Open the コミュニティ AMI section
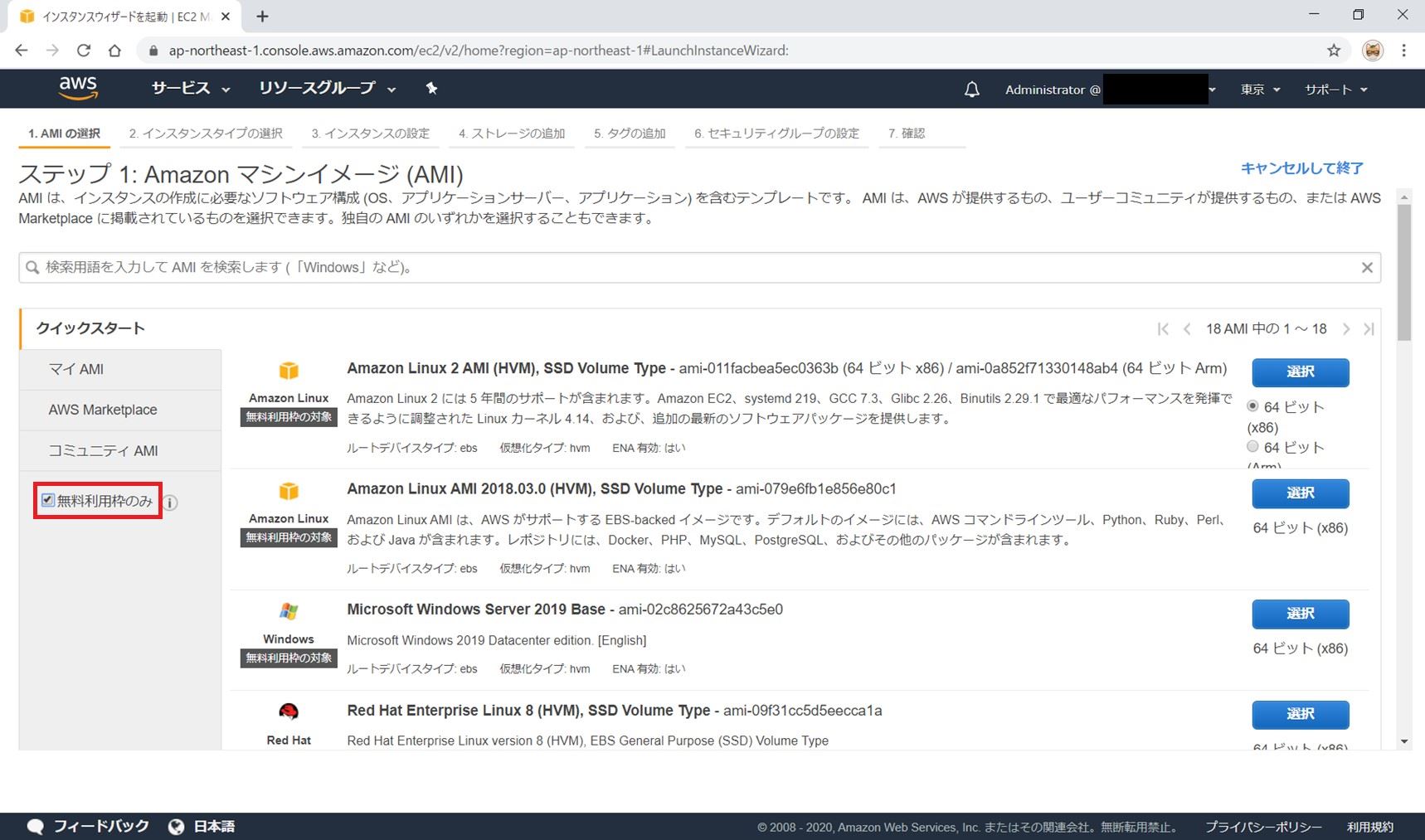The height and width of the screenshot is (840, 1425). pyautogui.click(x=120, y=450)
